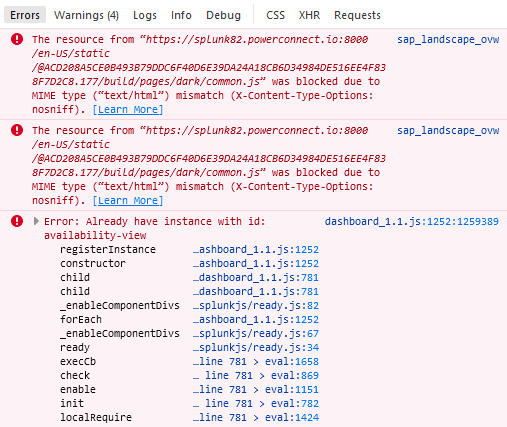507x427 pixels.
Task: Open execCb eval:1658 stack link
Action: [x=256, y=361]
